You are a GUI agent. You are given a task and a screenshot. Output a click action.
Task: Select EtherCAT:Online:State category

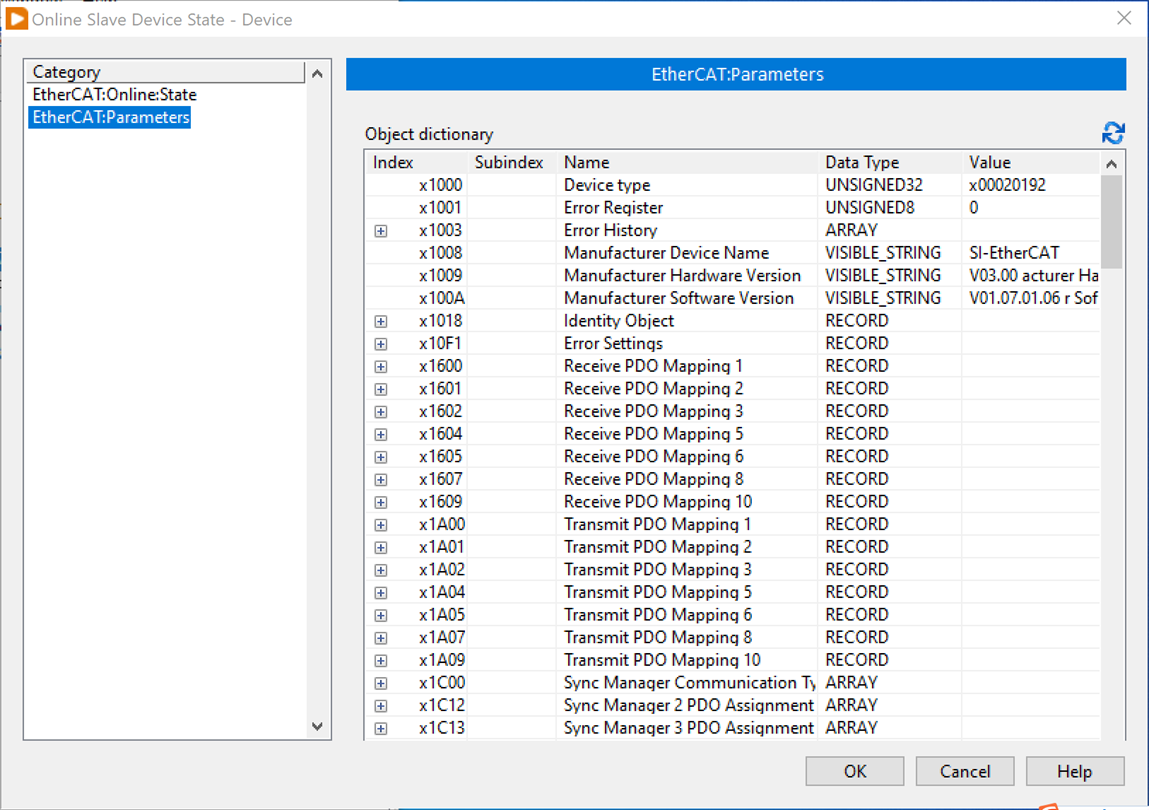114,95
